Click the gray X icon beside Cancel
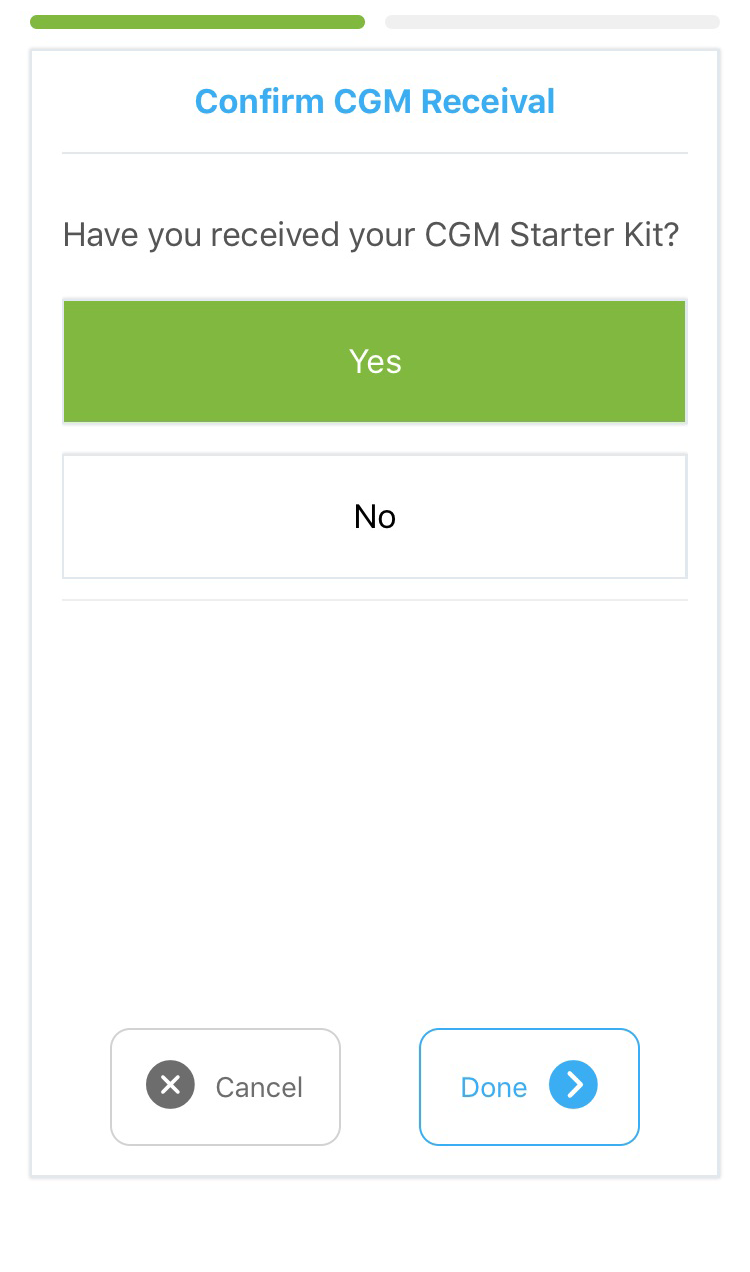The image size is (750, 1272). tap(170, 1085)
